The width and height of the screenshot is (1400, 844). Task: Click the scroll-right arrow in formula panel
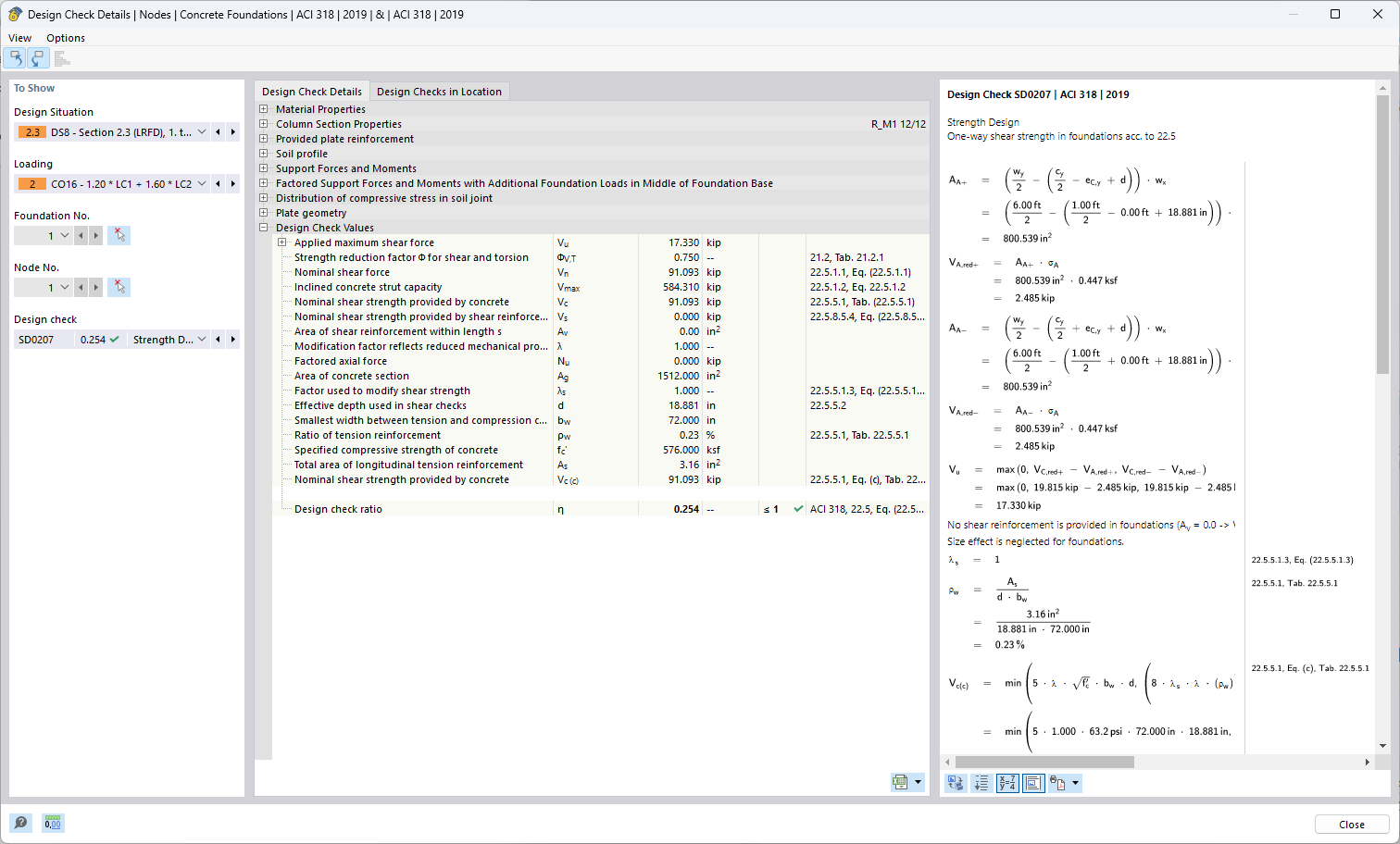click(x=1368, y=762)
